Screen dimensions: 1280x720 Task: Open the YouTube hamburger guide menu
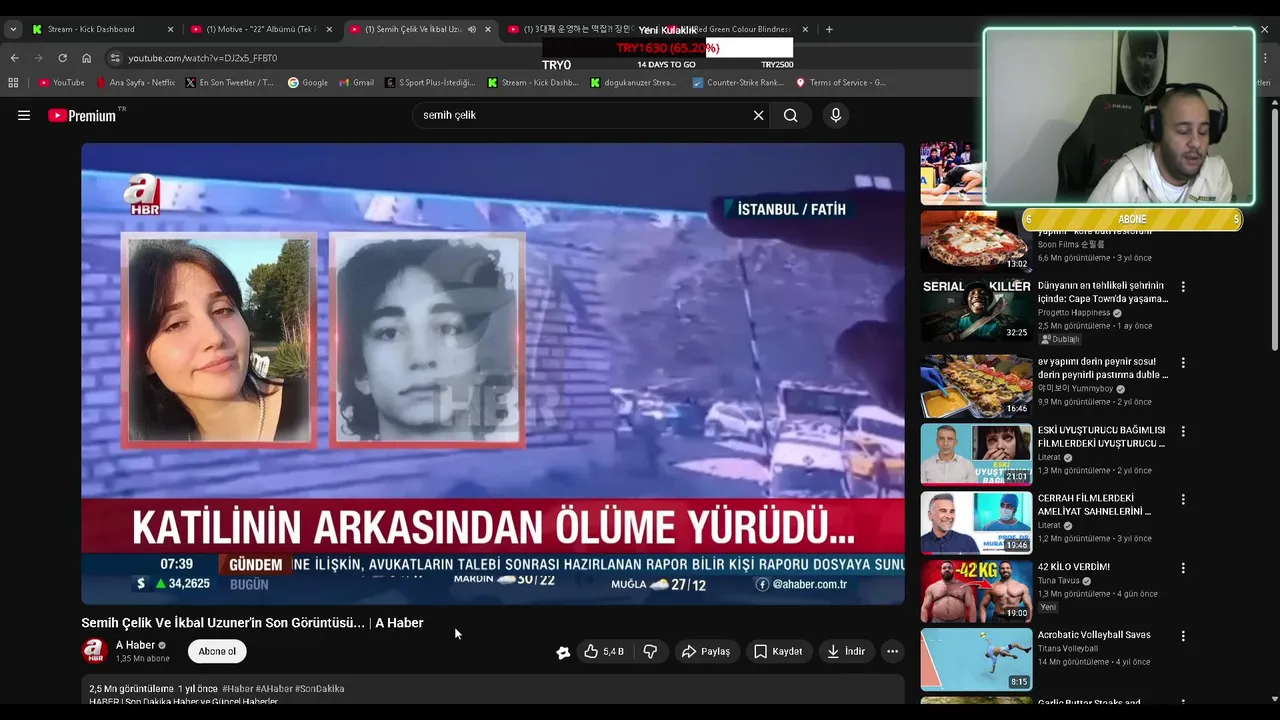coord(24,115)
